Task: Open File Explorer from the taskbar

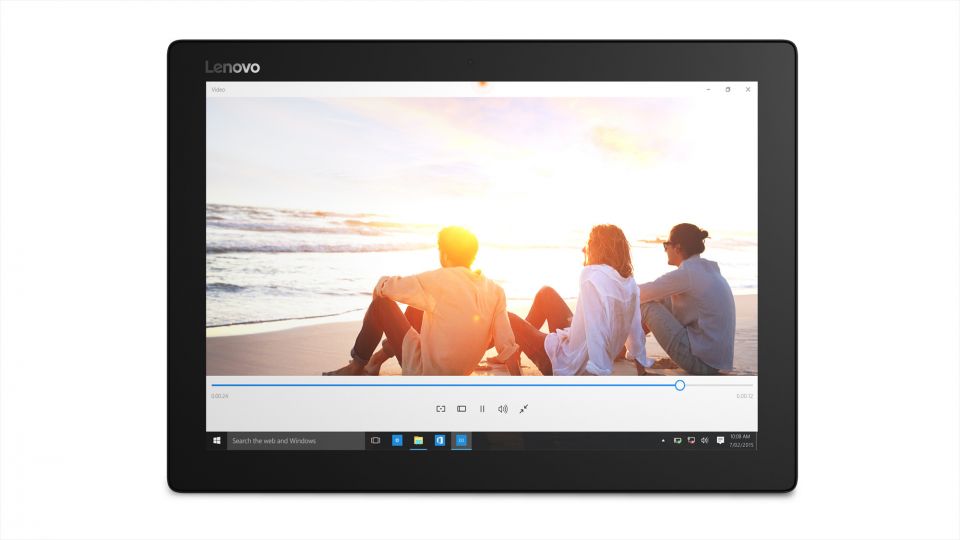Action: (418, 440)
